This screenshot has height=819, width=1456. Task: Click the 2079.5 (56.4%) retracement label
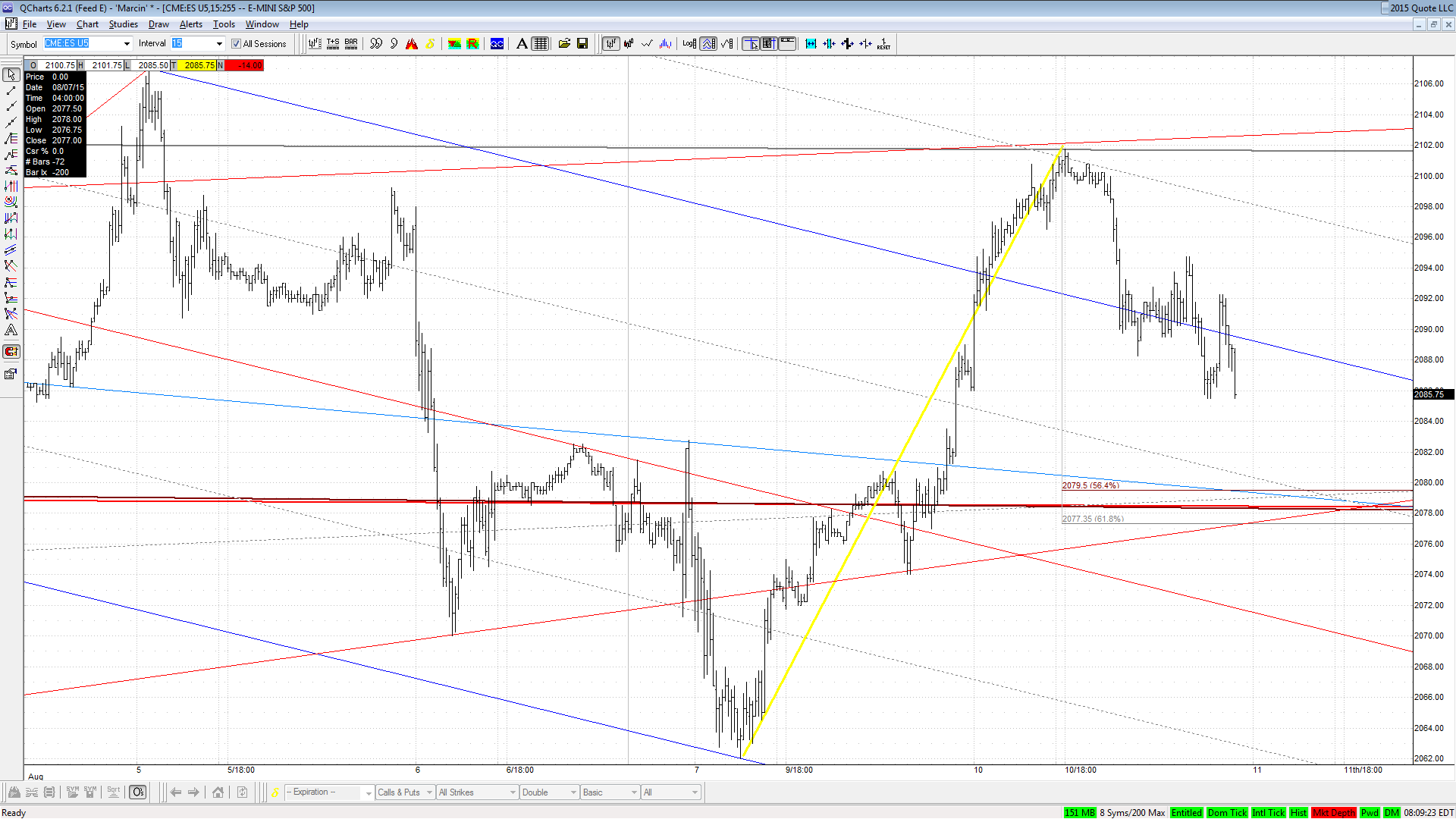[x=1090, y=485]
